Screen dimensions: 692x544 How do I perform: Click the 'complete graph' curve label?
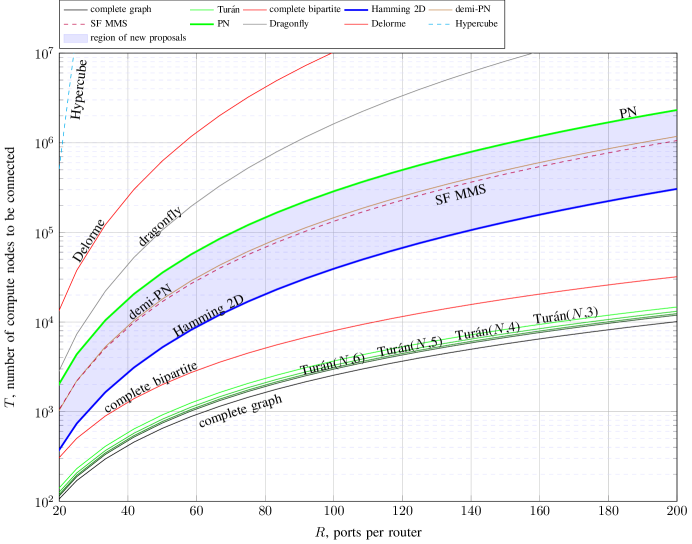point(241,411)
